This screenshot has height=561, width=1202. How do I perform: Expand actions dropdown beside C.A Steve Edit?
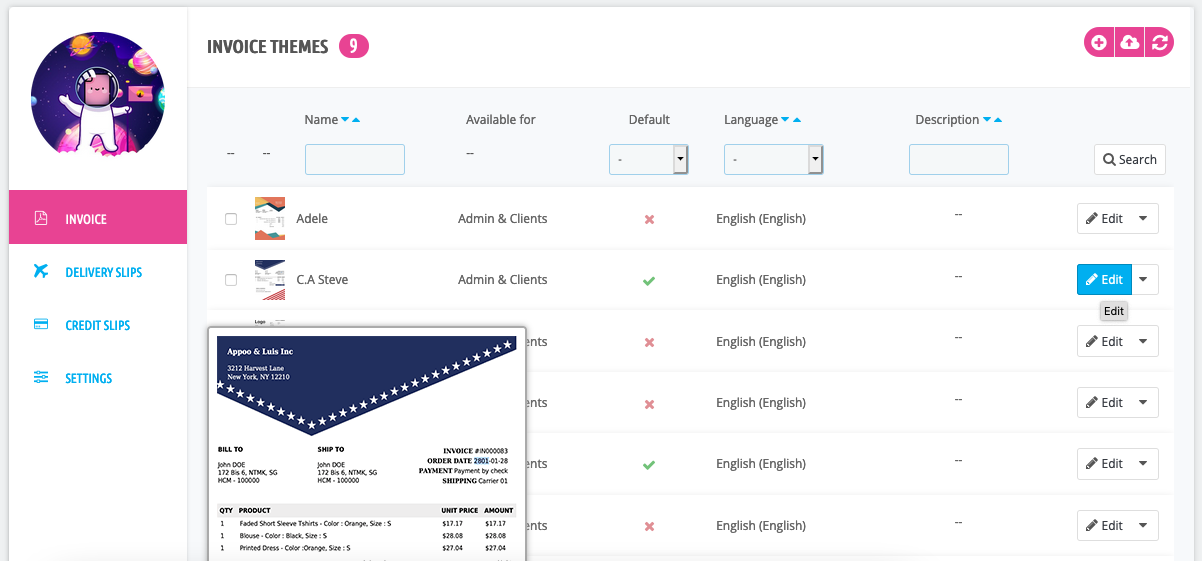click(x=1144, y=280)
